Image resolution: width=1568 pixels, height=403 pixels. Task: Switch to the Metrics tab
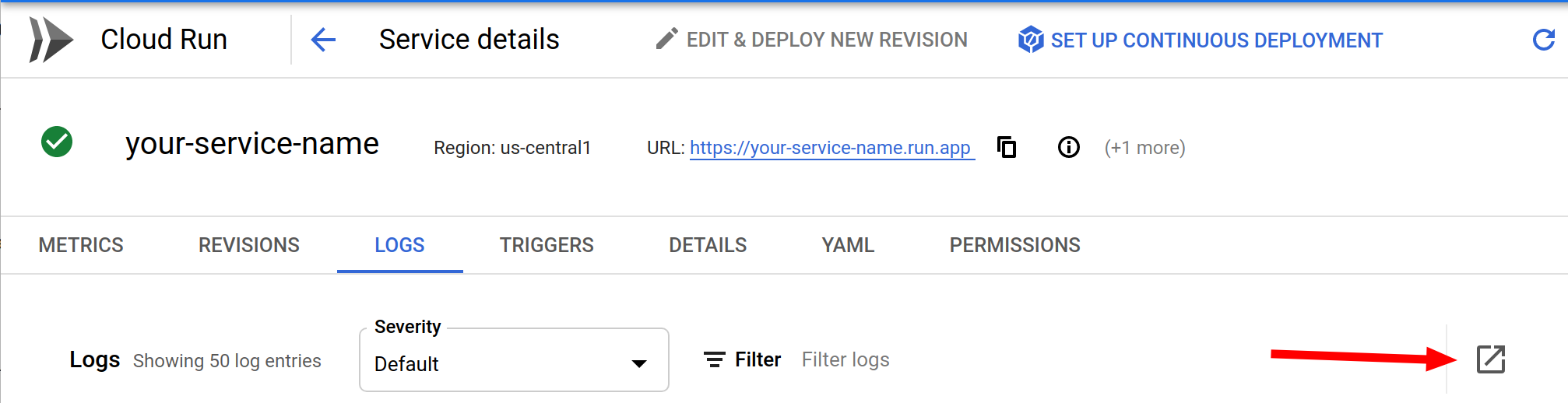[x=81, y=245]
